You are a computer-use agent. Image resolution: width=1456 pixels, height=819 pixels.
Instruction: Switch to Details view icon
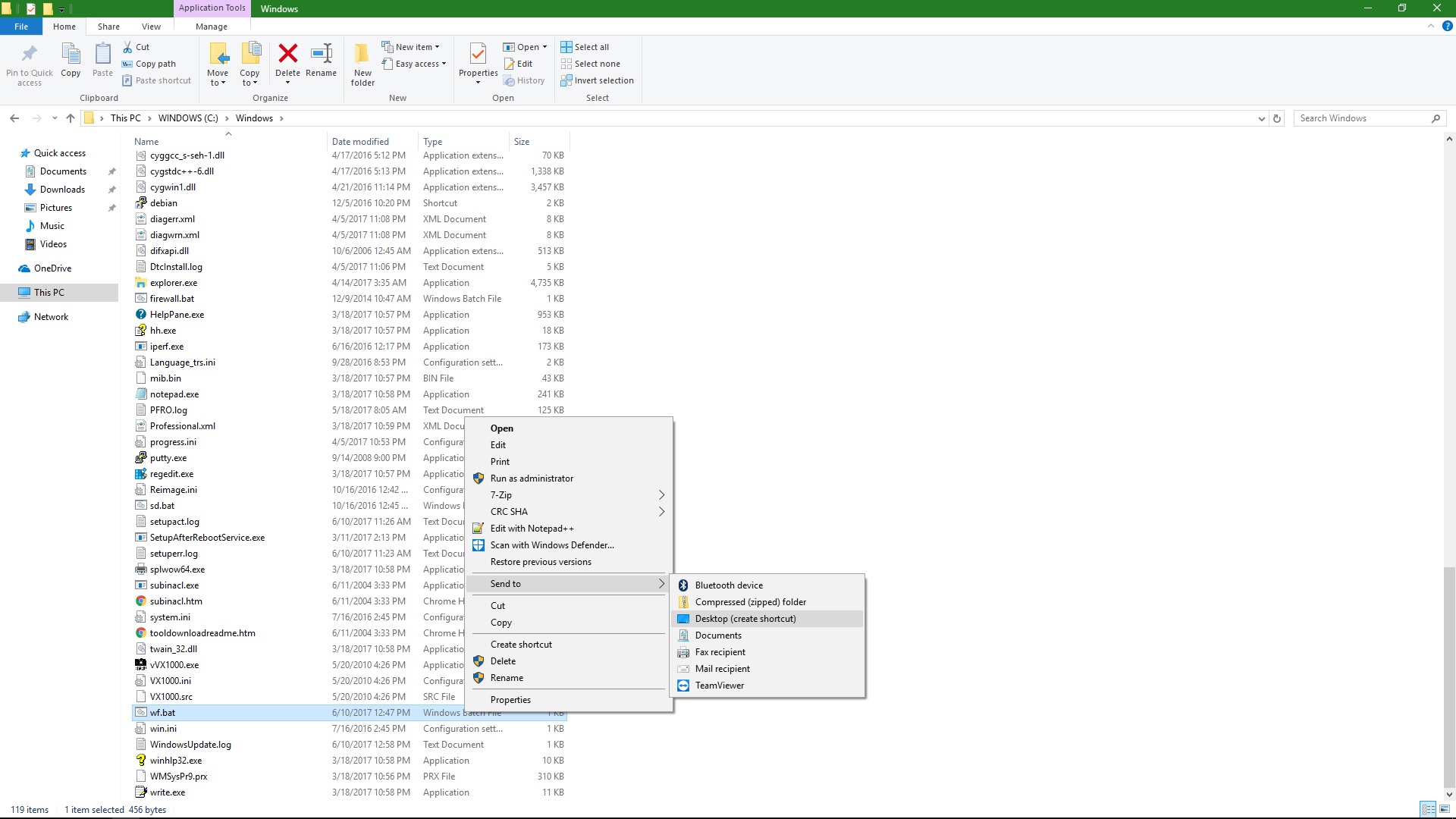click(1428, 809)
